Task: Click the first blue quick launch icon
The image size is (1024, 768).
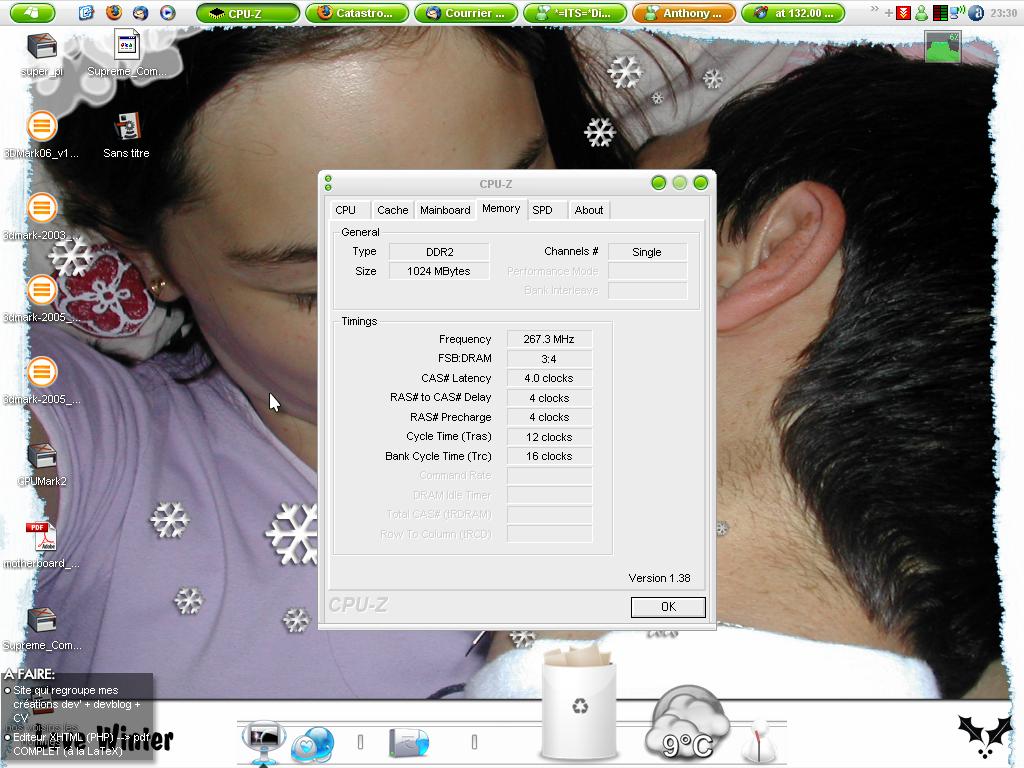Action: coord(86,12)
